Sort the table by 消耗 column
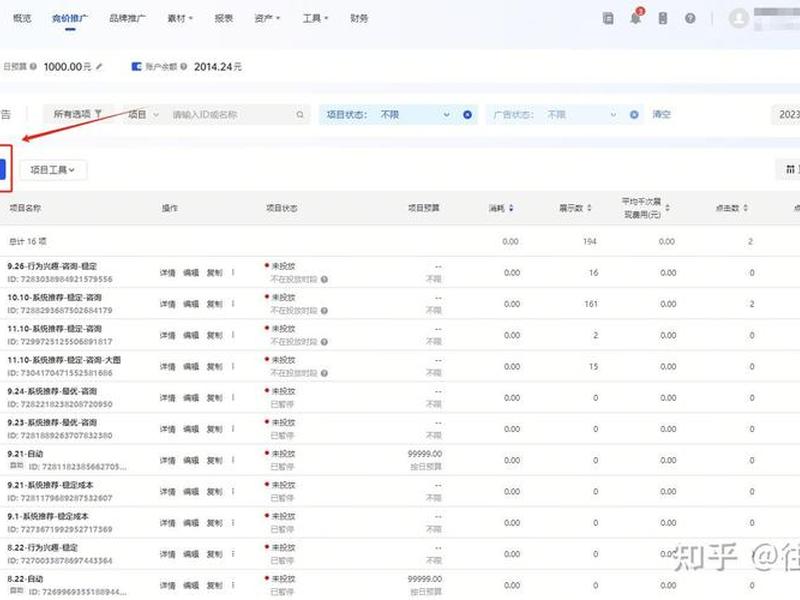 (x=511, y=208)
